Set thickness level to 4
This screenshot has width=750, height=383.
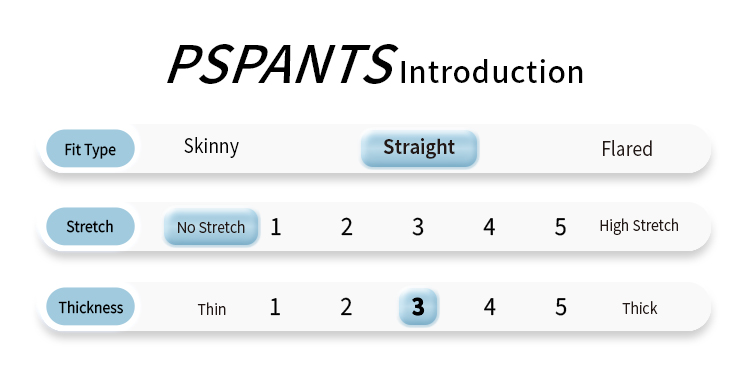[x=489, y=307]
